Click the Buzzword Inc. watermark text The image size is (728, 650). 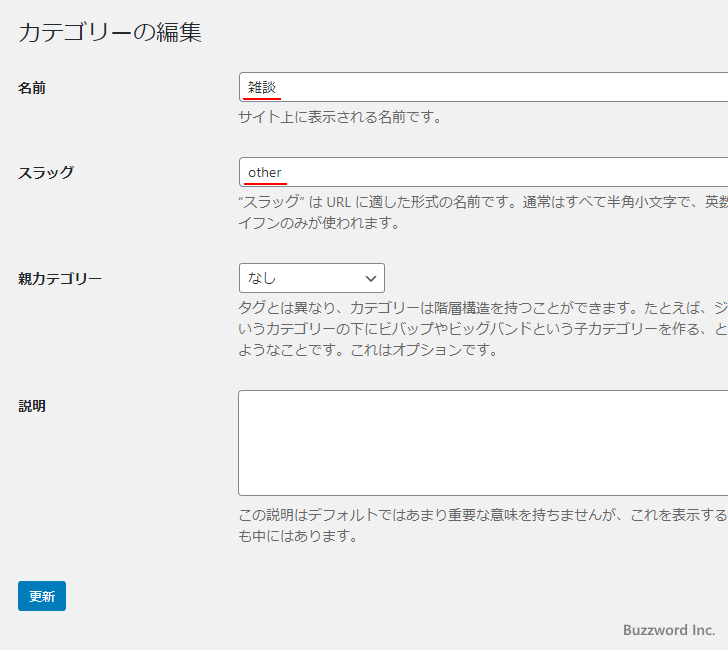click(x=668, y=630)
